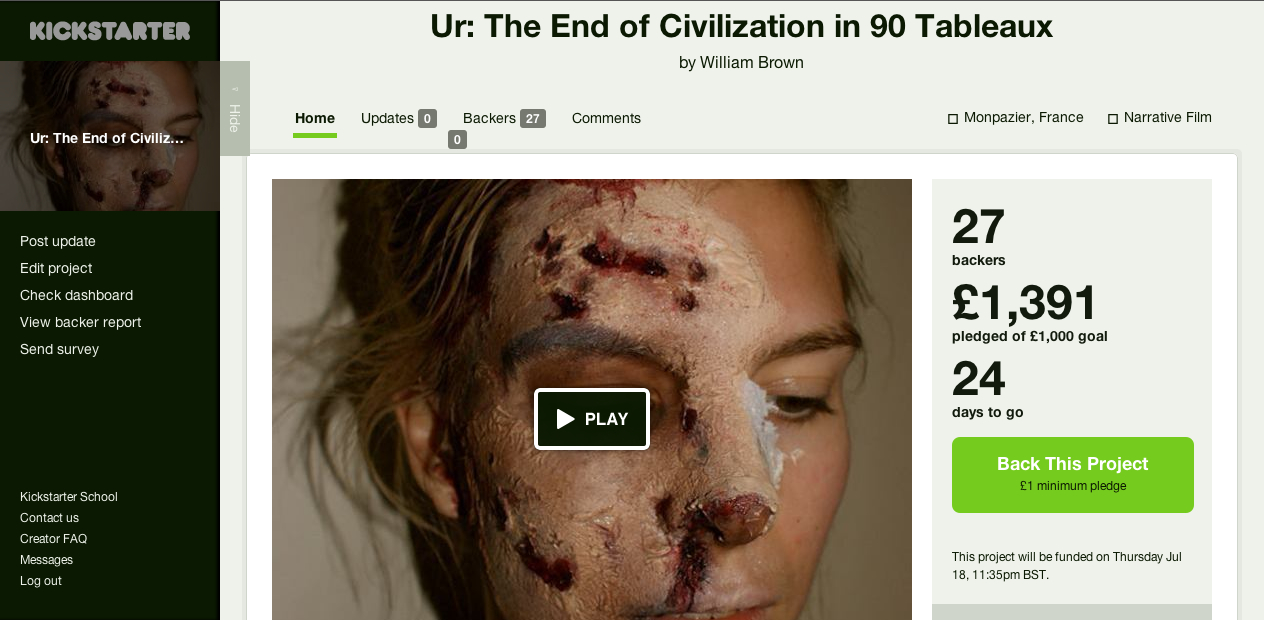Click the project thumbnail in the sidebar

[110, 136]
